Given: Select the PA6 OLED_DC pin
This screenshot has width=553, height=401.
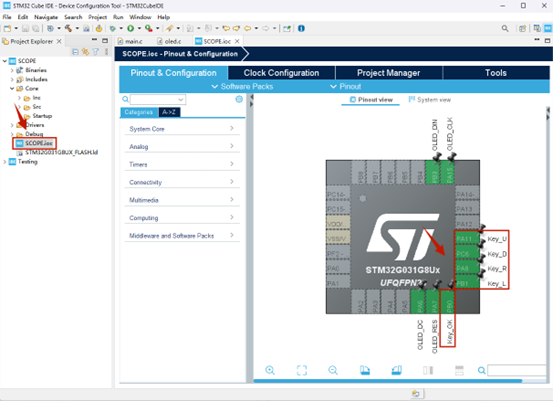Looking at the screenshot, I should pos(419,302).
